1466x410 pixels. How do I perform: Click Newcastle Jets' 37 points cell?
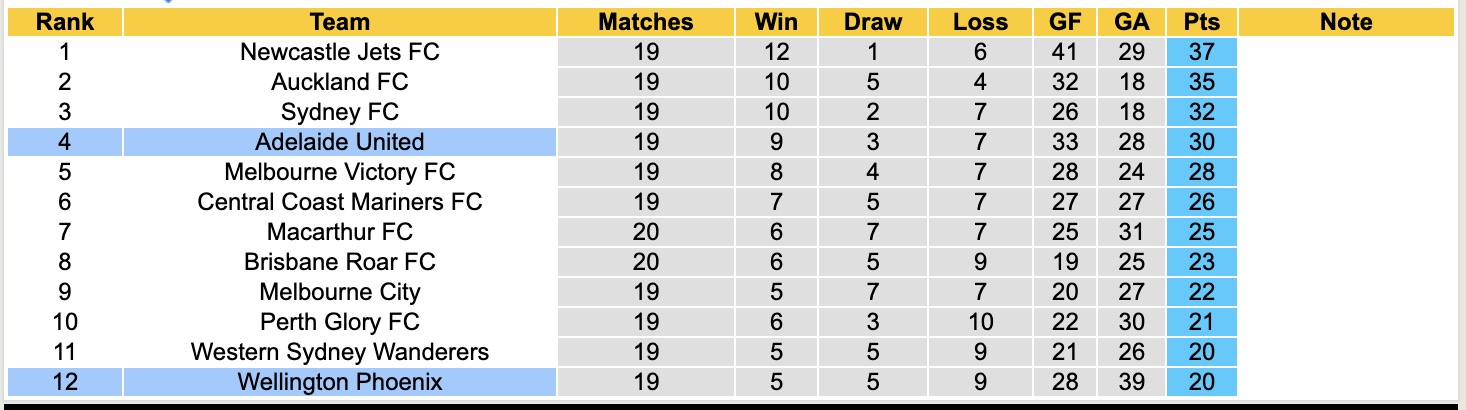[x=1201, y=52]
